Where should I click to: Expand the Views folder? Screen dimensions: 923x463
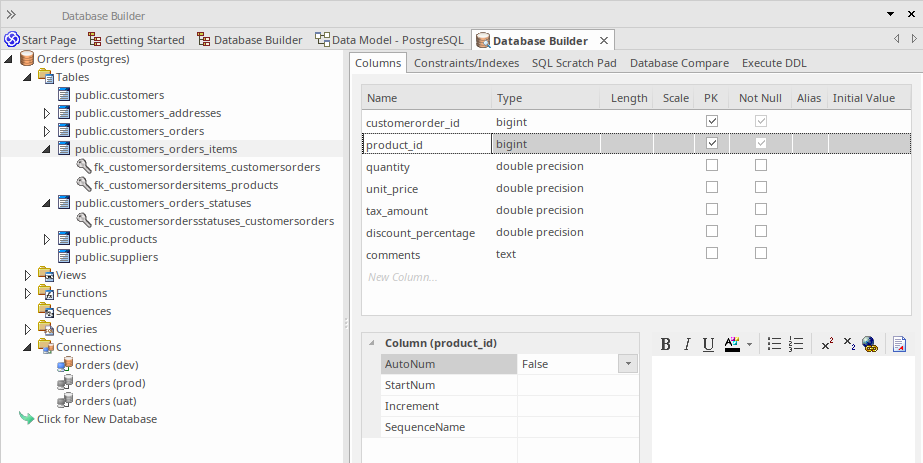point(28,275)
